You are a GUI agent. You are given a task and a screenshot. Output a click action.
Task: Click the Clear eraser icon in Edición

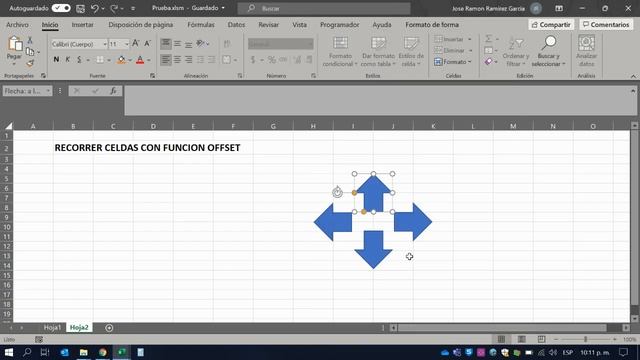point(489,62)
